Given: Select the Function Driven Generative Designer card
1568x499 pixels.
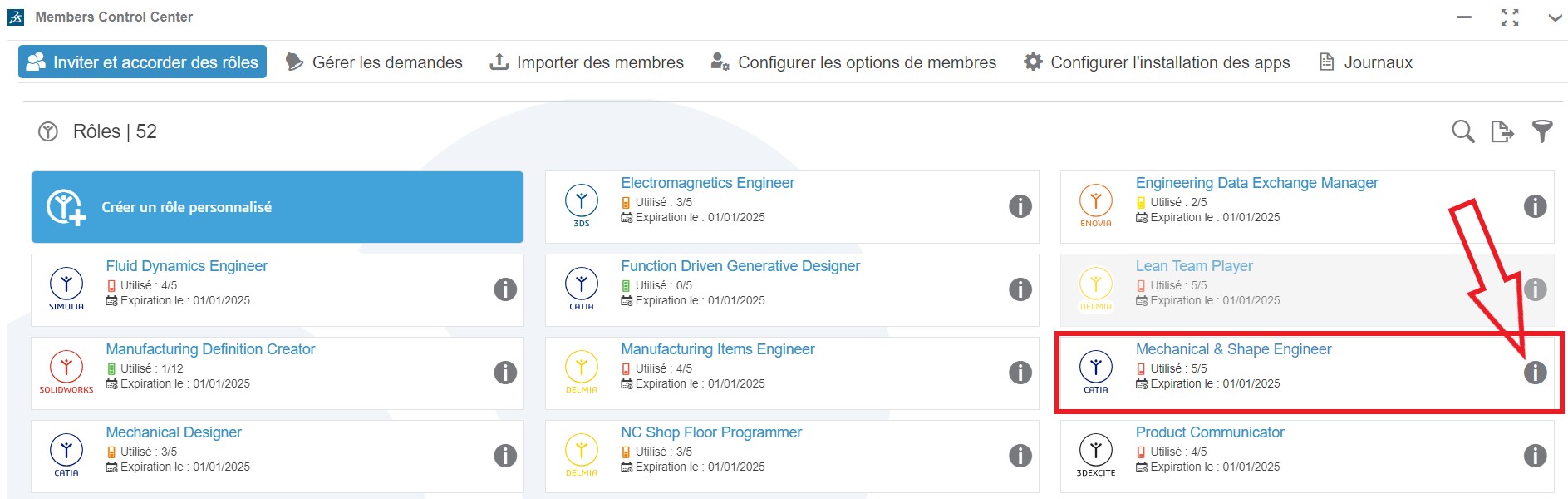Looking at the screenshot, I should pyautogui.click(x=791, y=289).
